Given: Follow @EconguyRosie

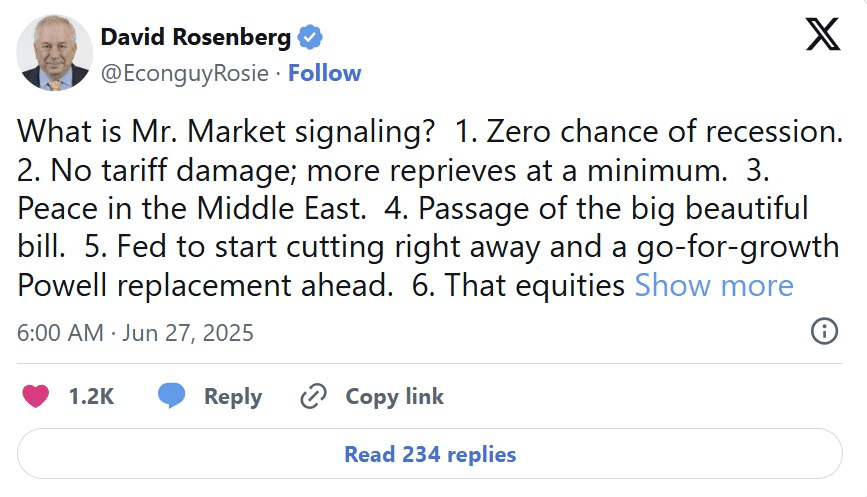Looking at the screenshot, I should [325, 73].
